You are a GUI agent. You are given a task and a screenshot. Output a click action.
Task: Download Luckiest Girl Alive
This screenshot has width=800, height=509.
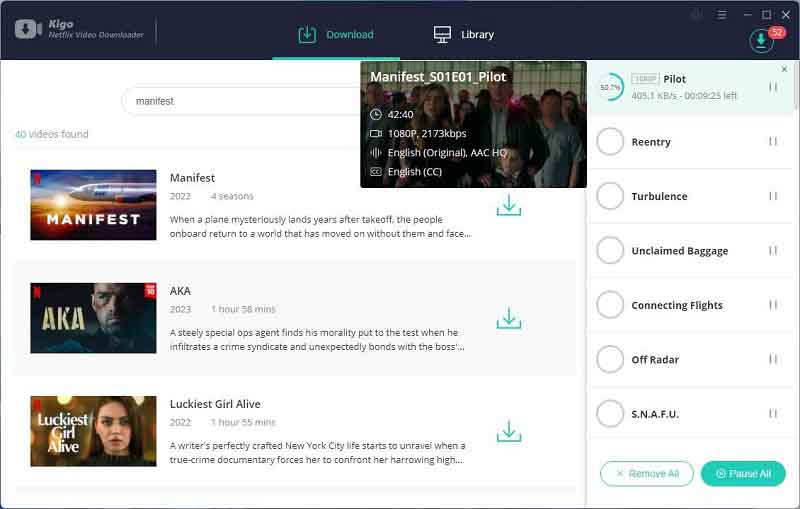(509, 431)
